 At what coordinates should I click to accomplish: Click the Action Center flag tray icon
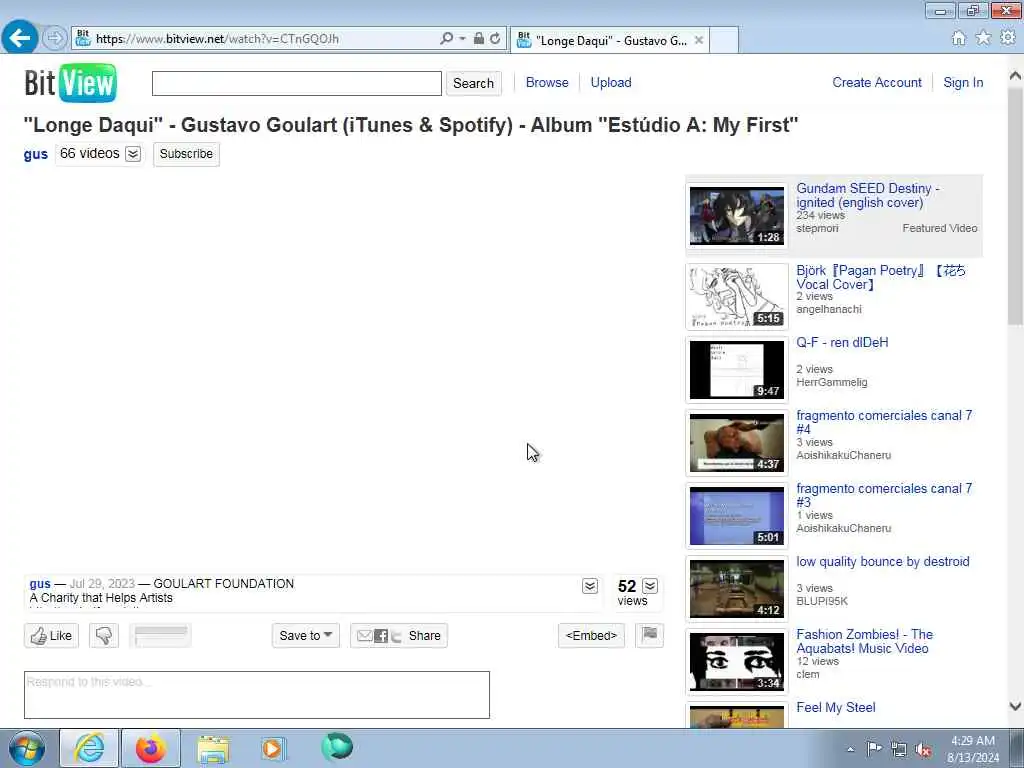(x=874, y=748)
